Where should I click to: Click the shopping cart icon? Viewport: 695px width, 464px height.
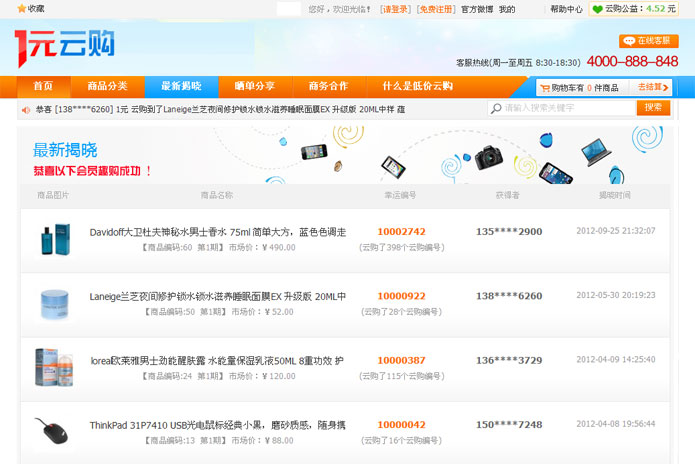[545, 88]
